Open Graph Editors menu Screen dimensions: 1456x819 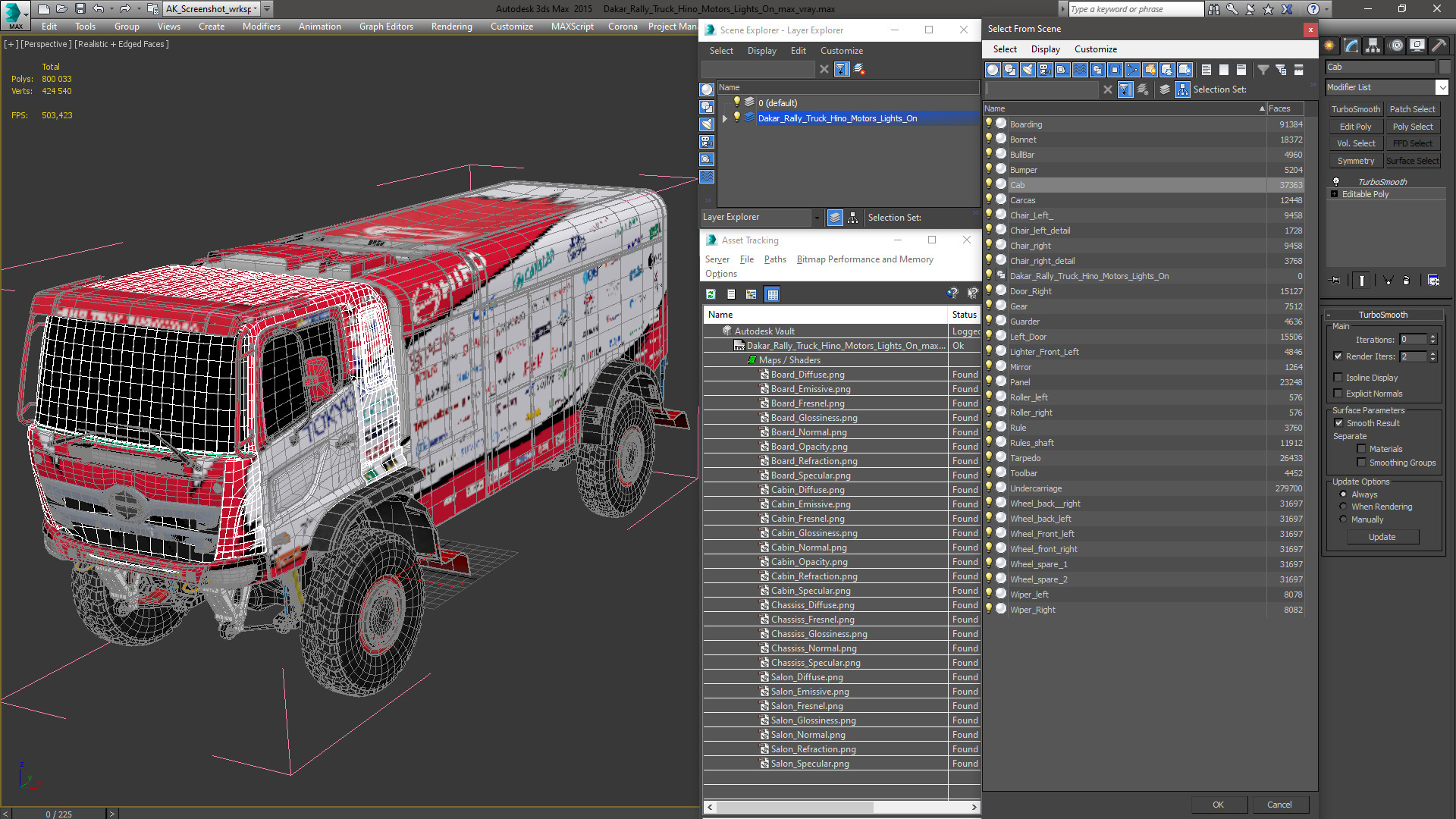click(x=386, y=27)
